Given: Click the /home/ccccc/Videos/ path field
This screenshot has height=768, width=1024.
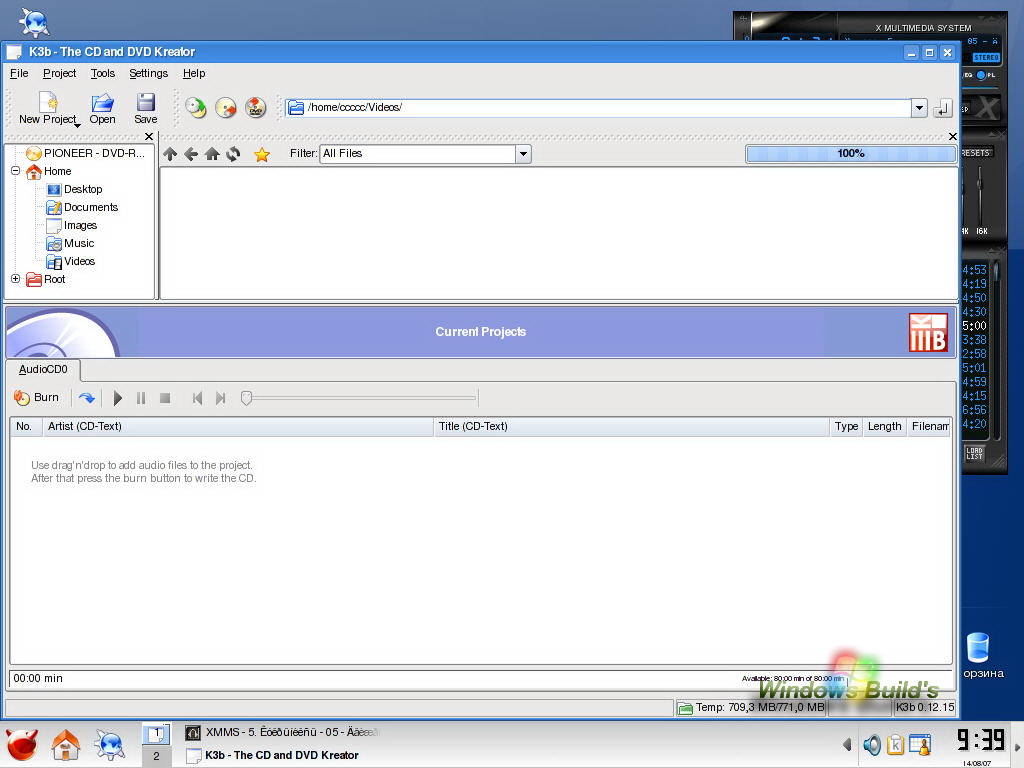Looking at the screenshot, I should point(598,108).
